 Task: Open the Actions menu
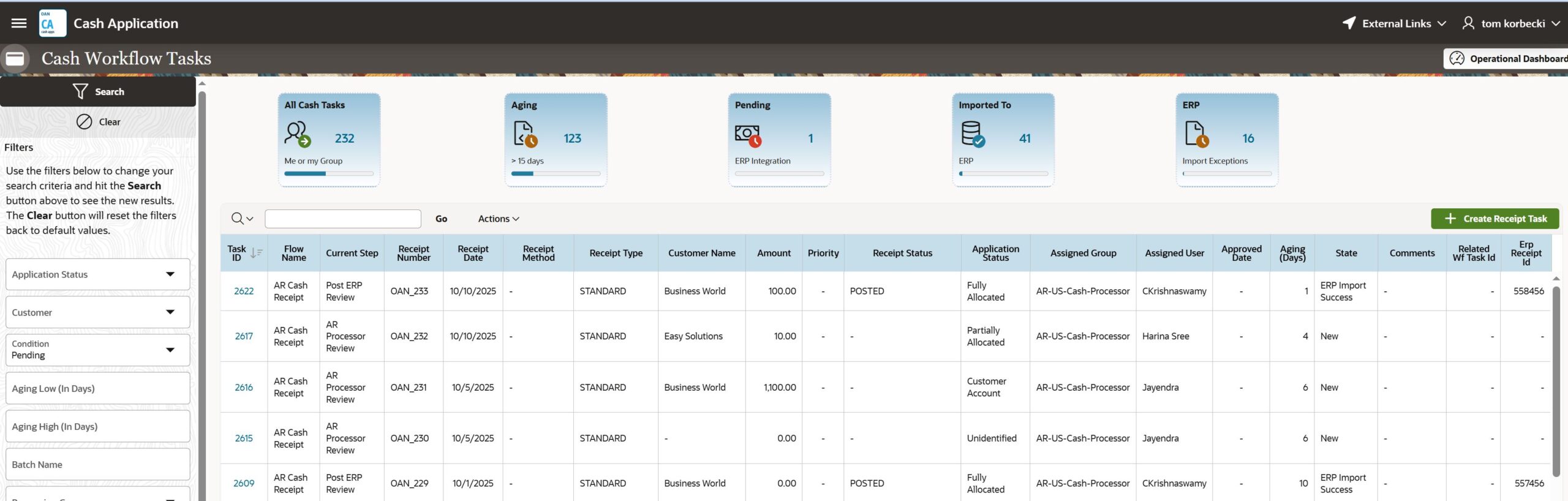coord(498,219)
